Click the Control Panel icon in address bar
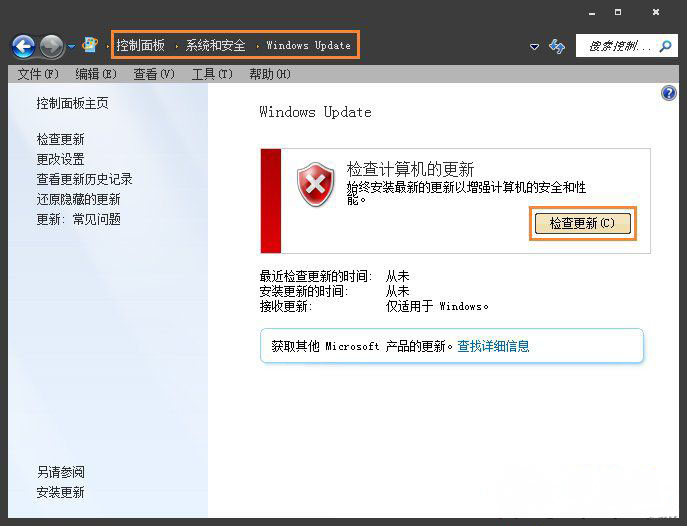The width and height of the screenshot is (687, 526). [x=90, y=45]
